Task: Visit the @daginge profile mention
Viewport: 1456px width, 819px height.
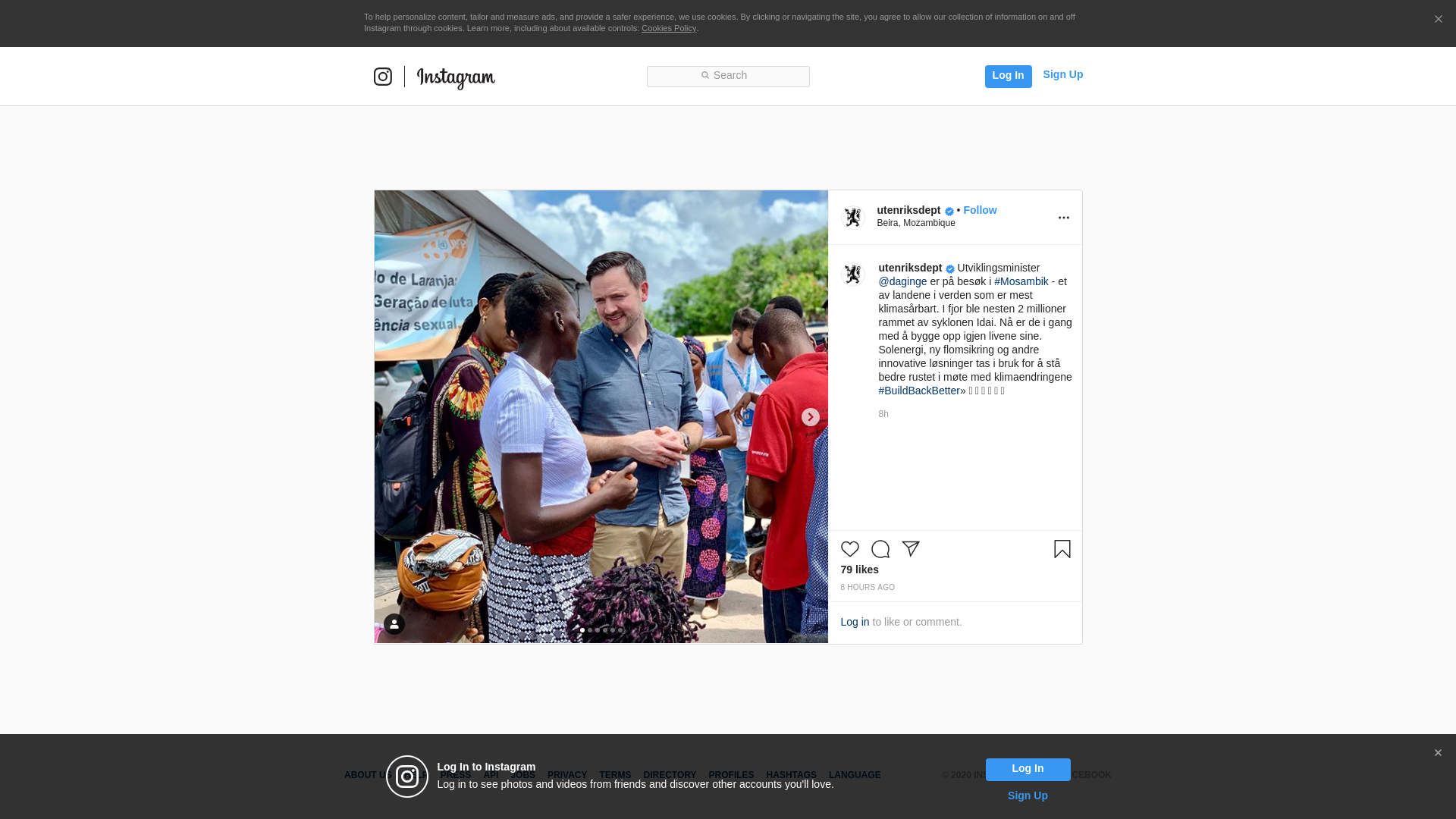Action: [902, 281]
